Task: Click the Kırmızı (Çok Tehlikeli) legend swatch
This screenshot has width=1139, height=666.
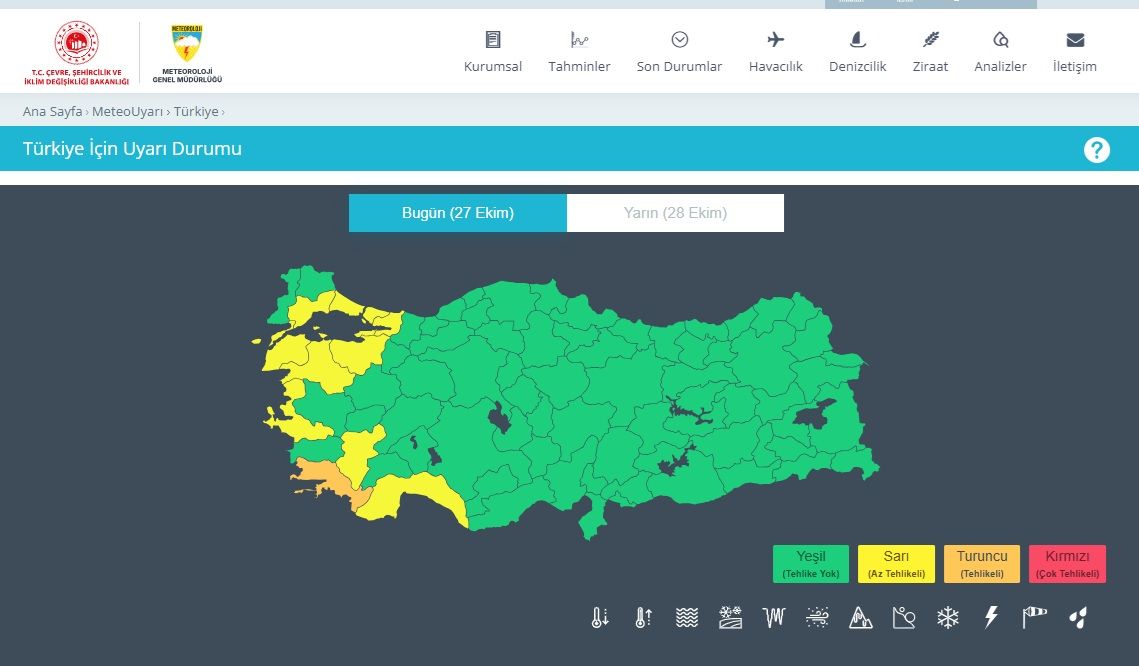Action: click(1067, 564)
